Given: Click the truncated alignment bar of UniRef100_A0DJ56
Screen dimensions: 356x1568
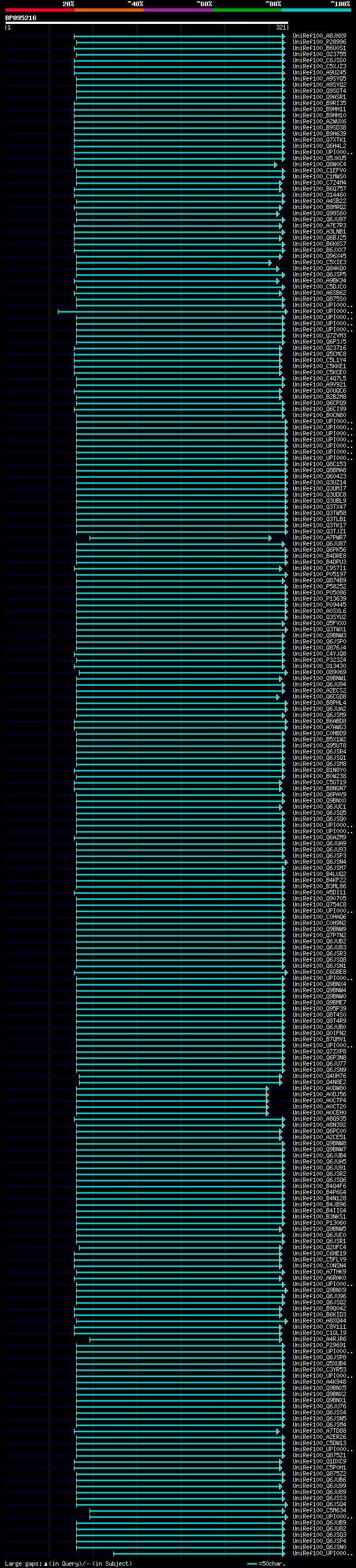Looking at the screenshot, I should (x=172, y=1095).
